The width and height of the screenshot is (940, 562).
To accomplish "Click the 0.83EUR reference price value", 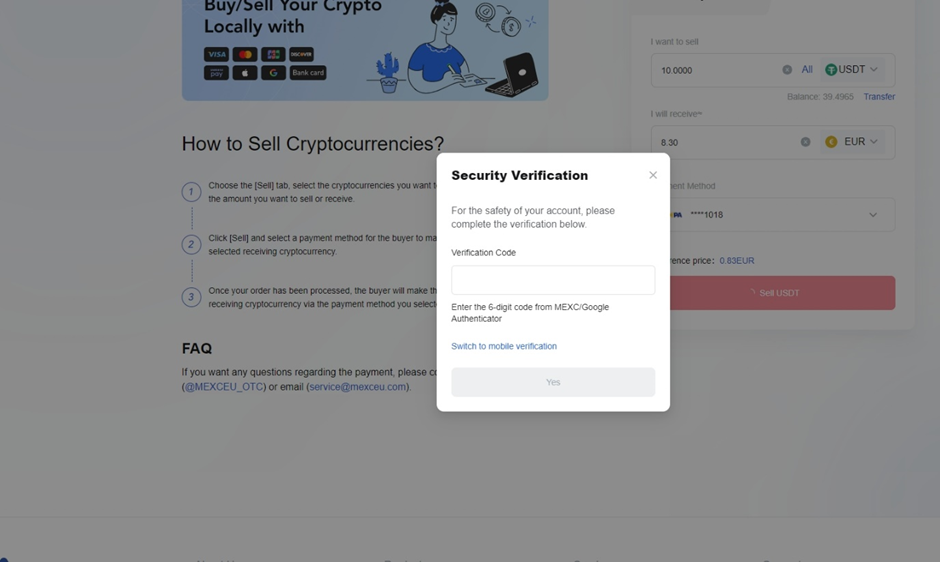I will pos(737,261).
